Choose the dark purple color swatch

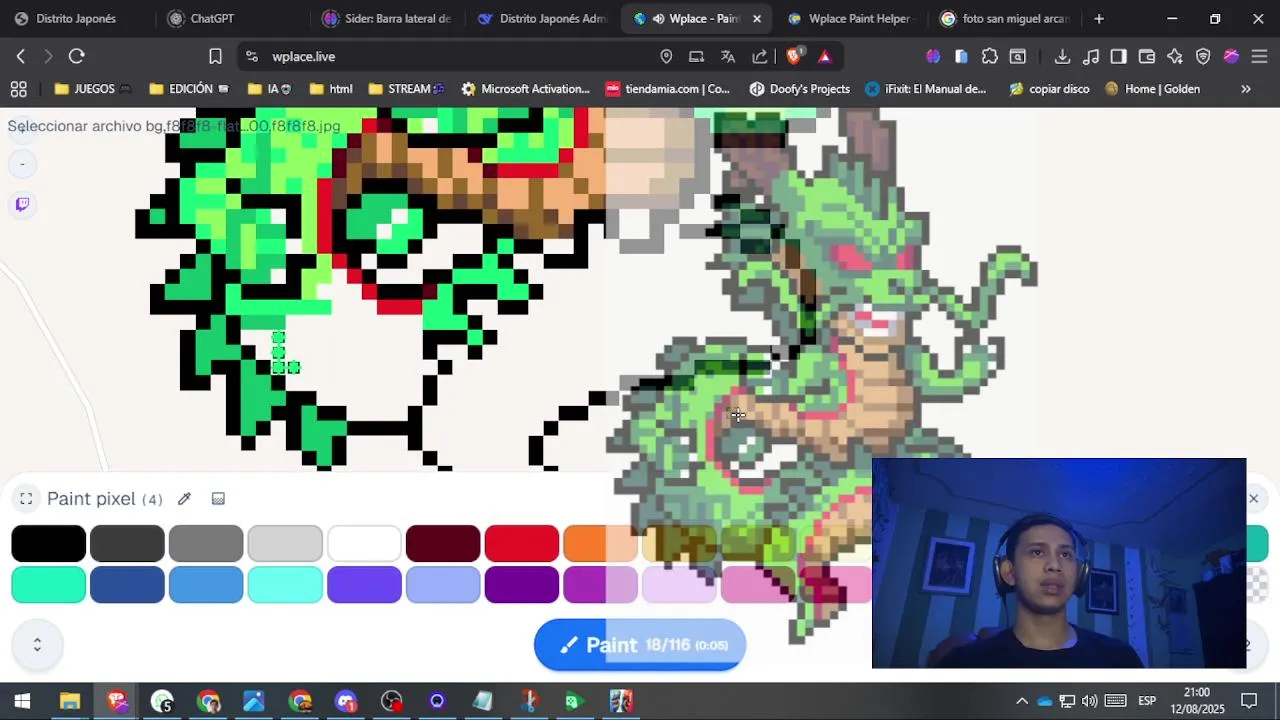point(522,585)
